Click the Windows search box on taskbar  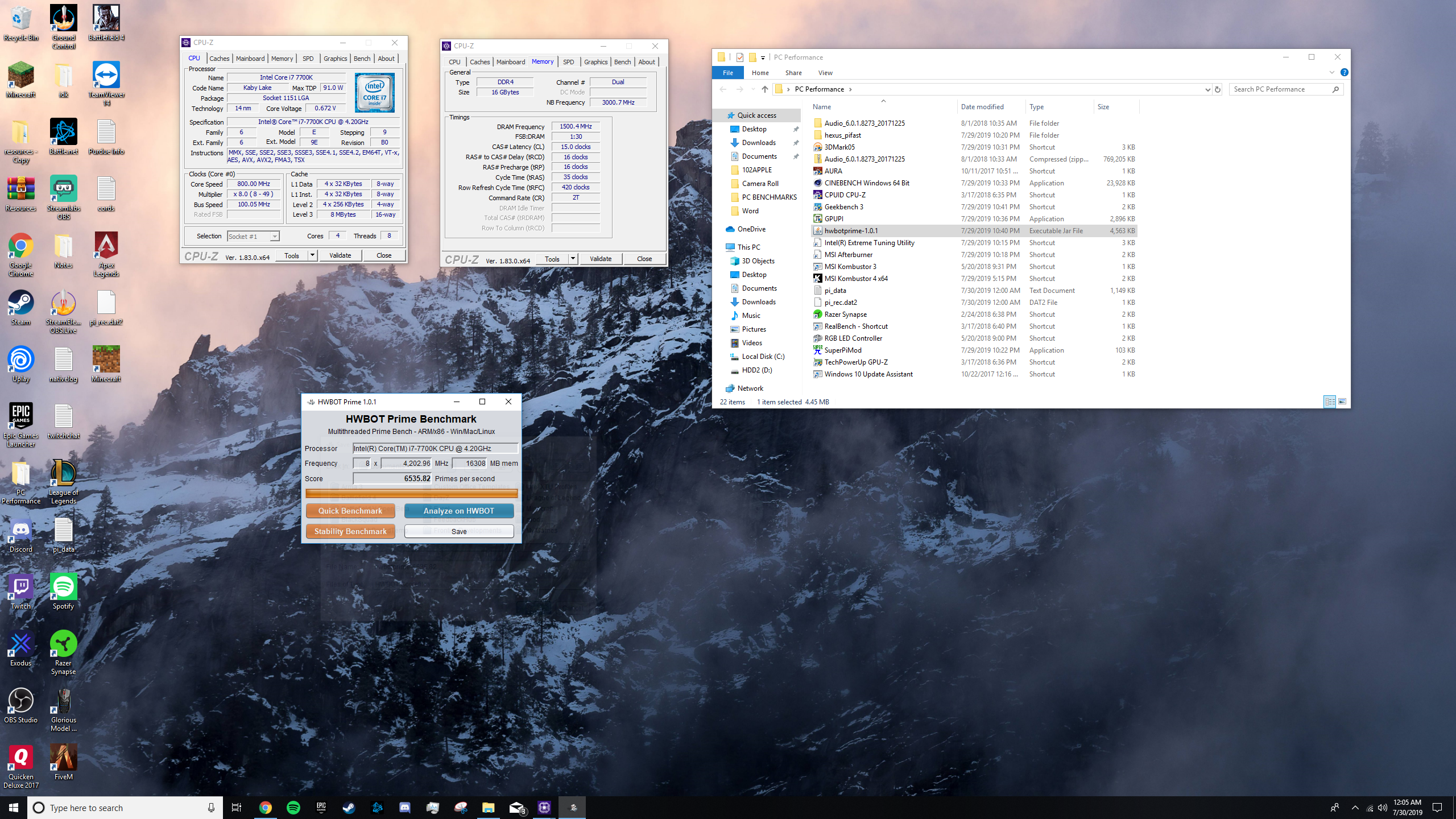click(125, 808)
